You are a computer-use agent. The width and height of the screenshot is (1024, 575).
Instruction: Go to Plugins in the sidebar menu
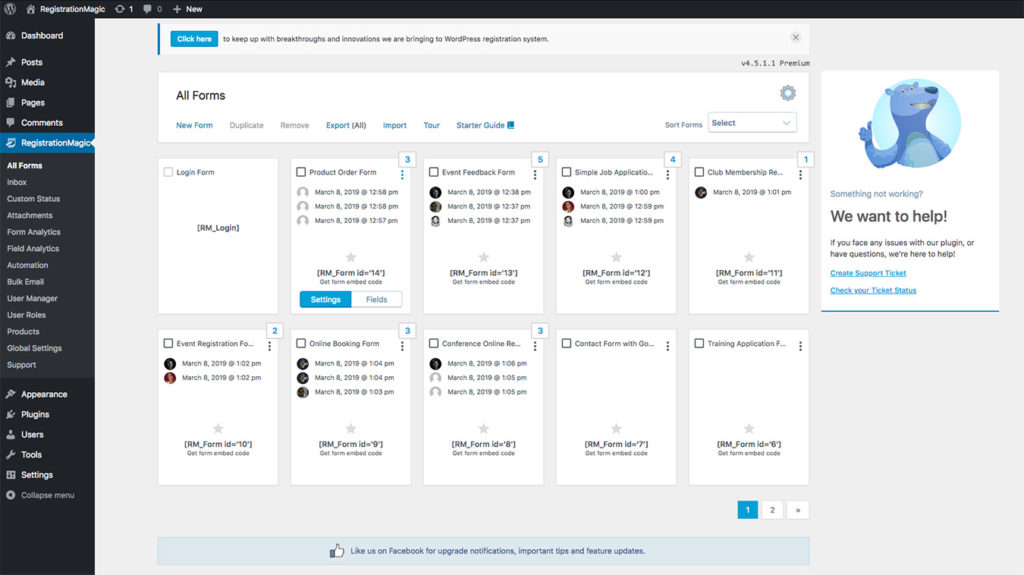click(35, 414)
